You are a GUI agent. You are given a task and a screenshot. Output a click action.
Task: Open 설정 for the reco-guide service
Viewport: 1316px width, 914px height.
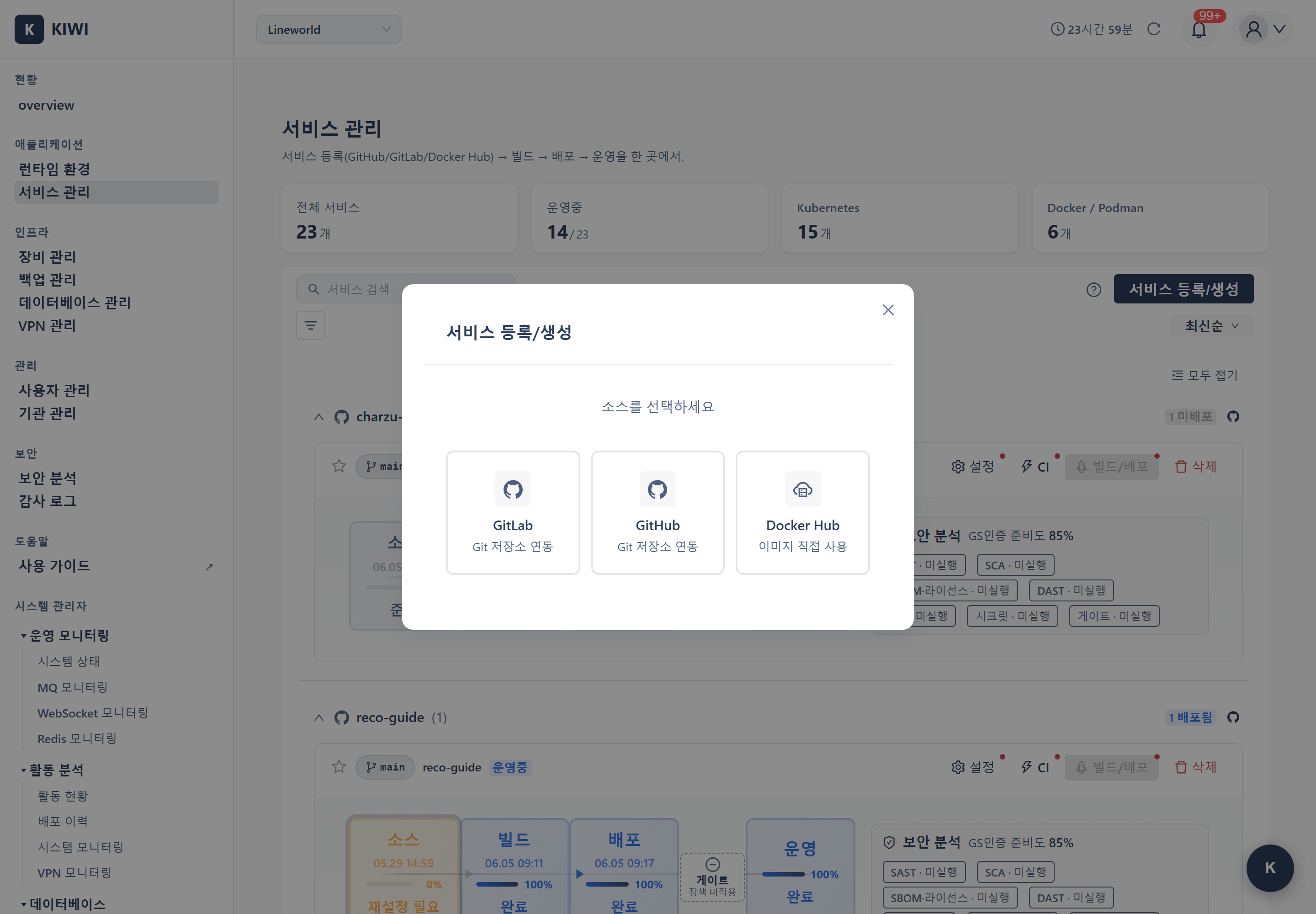point(973,767)
